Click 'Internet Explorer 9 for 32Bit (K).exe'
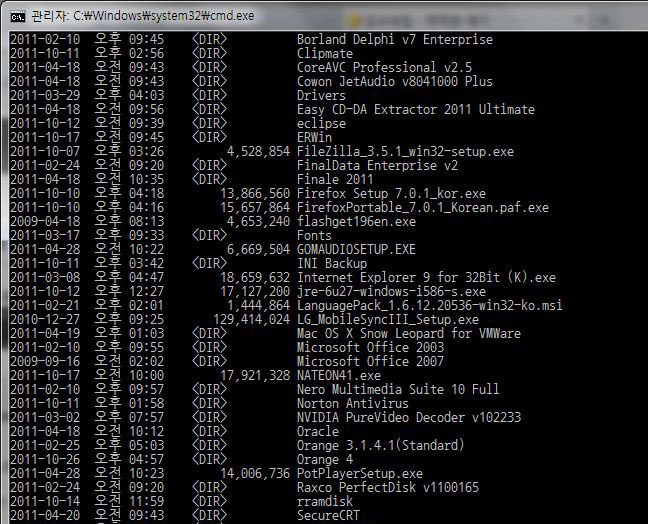648x524 pixels. point(426,278)
